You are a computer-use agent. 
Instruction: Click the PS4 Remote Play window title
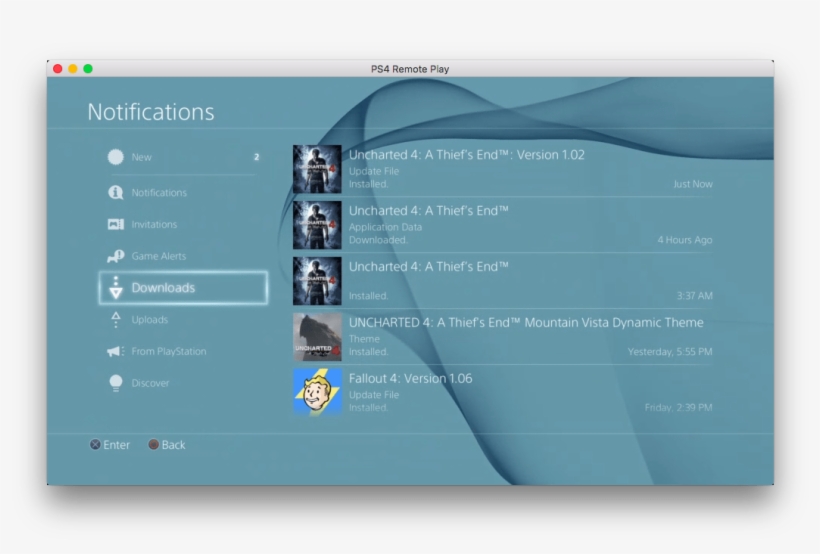tap(410, 69)
